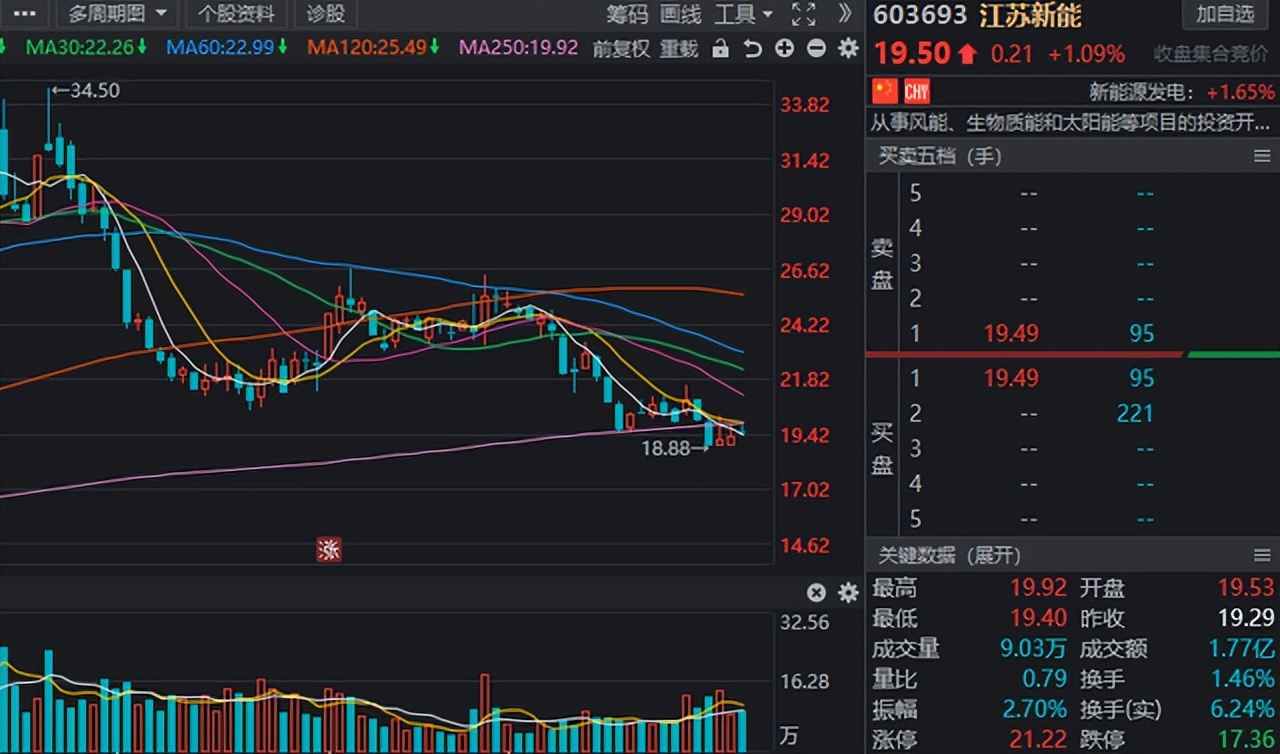Open the 多周期图 dropdown
The image size is (1280, 754).
point(117,13)
